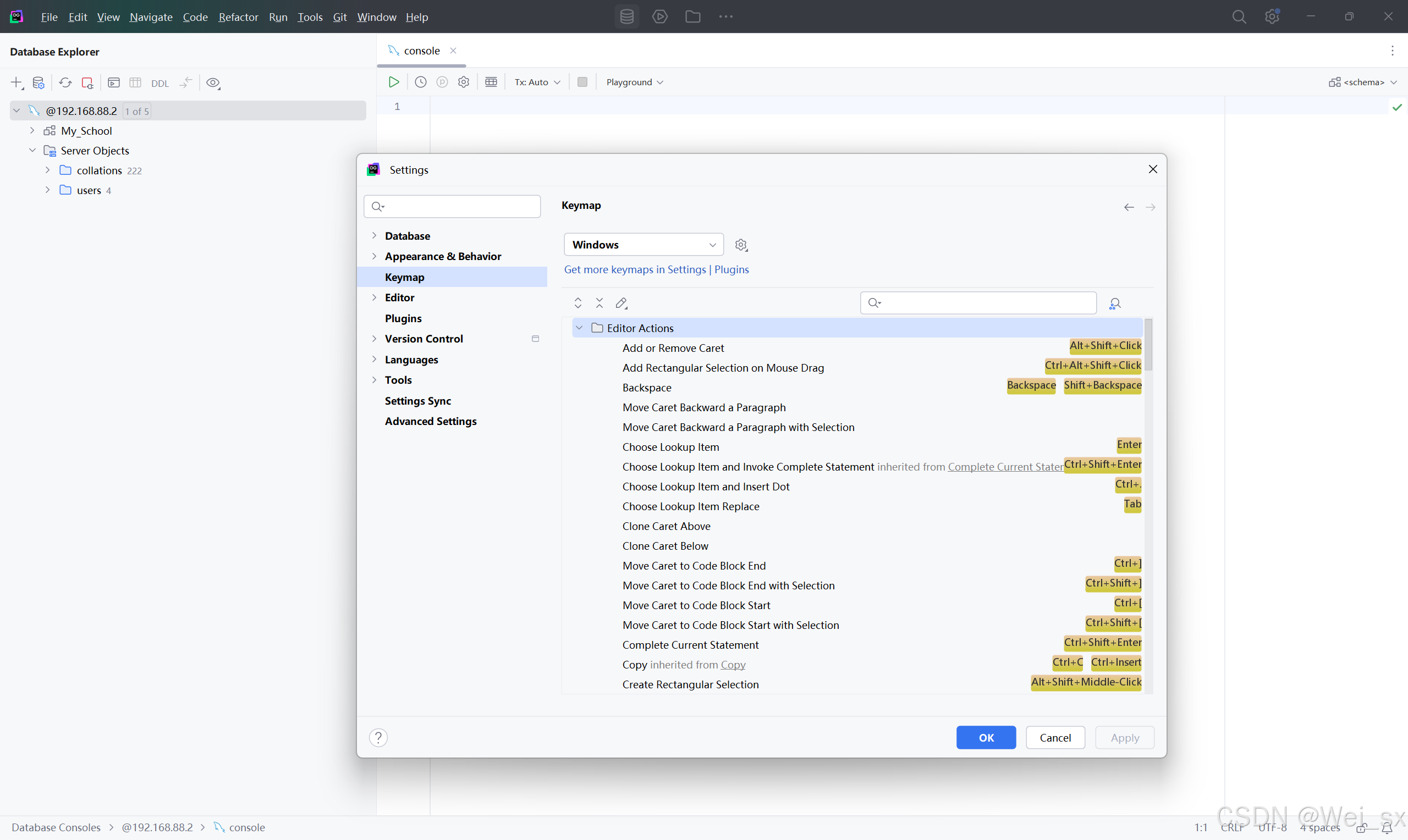Screen dimensions: 1408x840
Task: Click the Plugins hyperlink
Action: point(731,269)
